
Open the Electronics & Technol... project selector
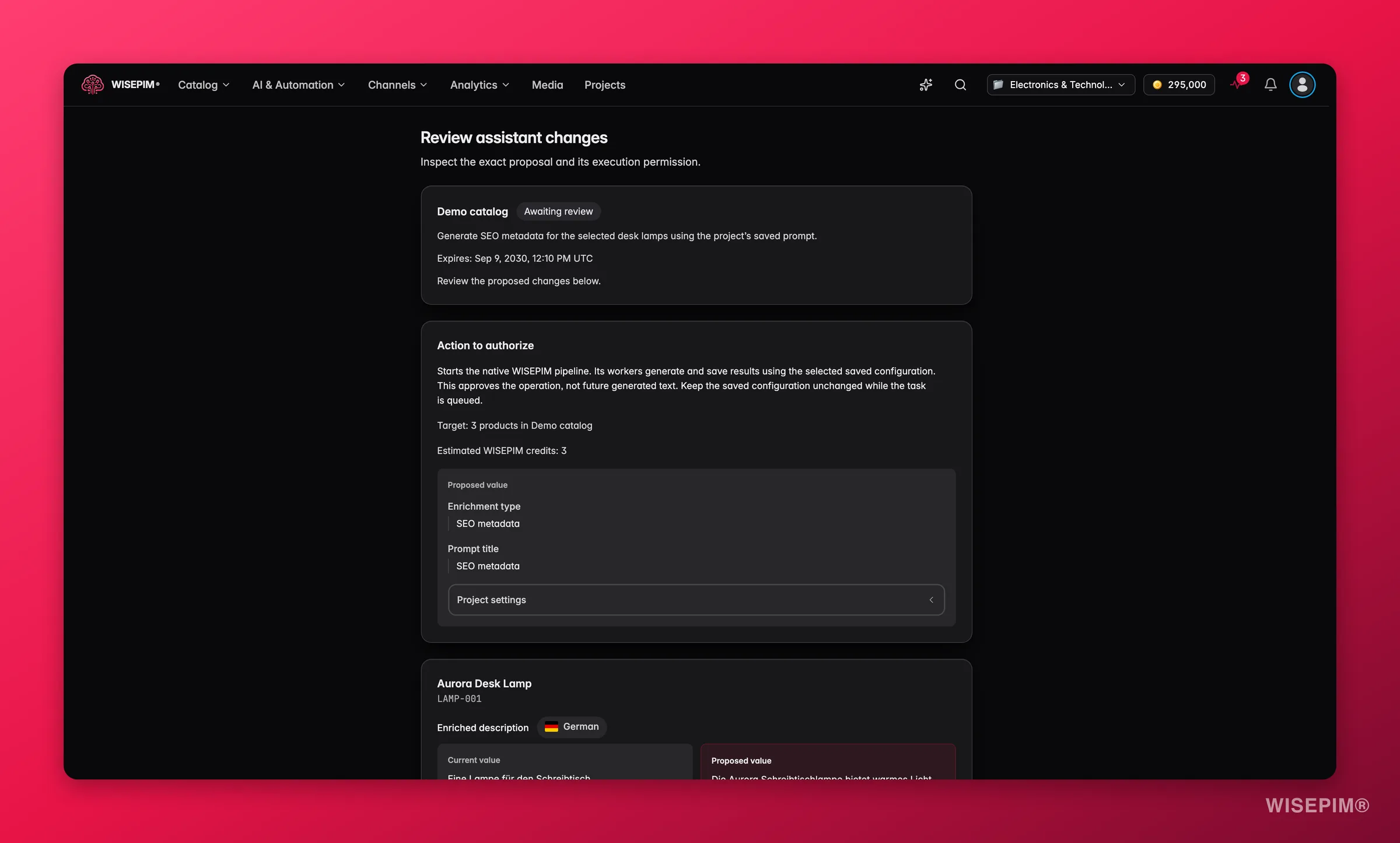[x=1060, y=85]
